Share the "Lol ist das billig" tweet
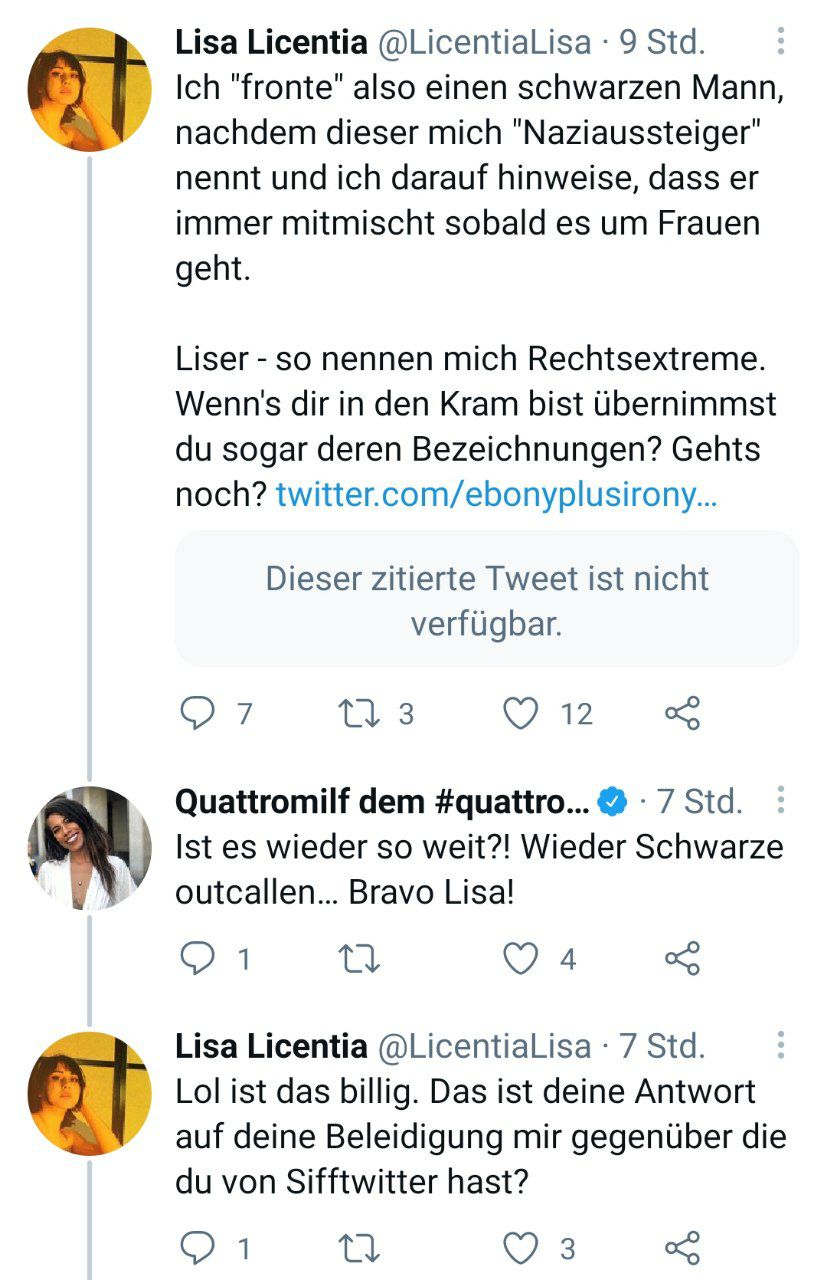The height and width of the screenshot is (1280, 827). click(682, 1247)
